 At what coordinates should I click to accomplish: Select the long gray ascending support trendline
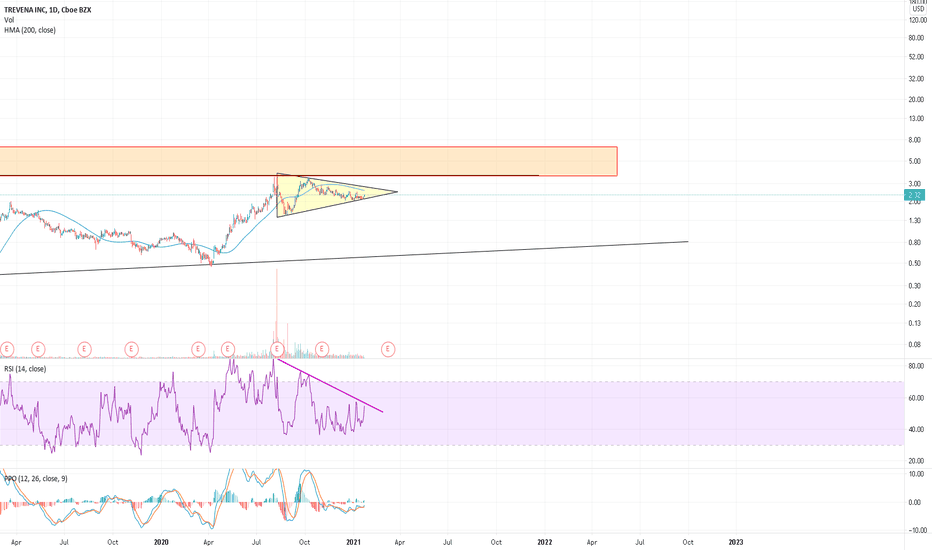point(344,258)
